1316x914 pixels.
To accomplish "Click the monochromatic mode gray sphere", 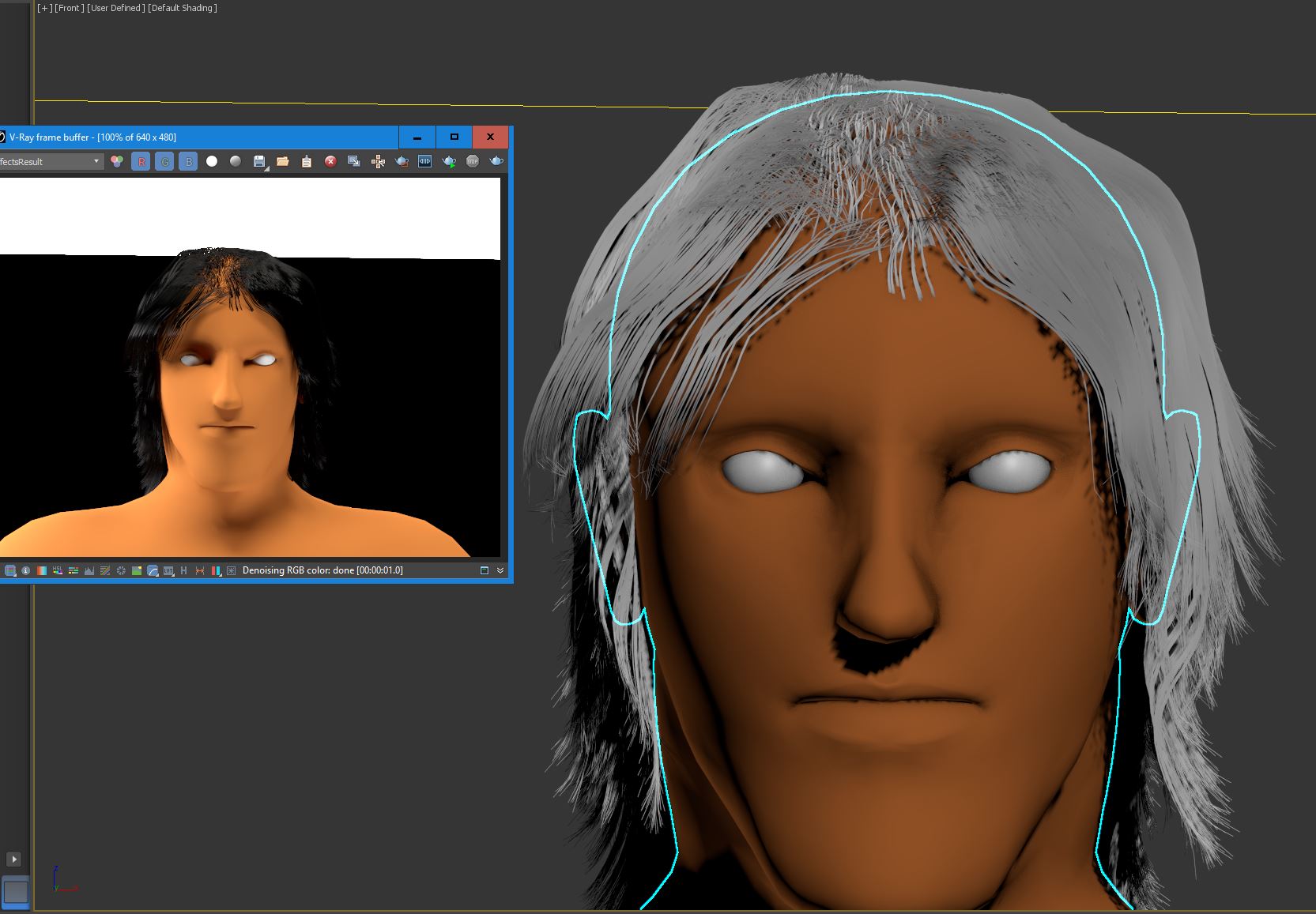I will click(x=236, y=161).
